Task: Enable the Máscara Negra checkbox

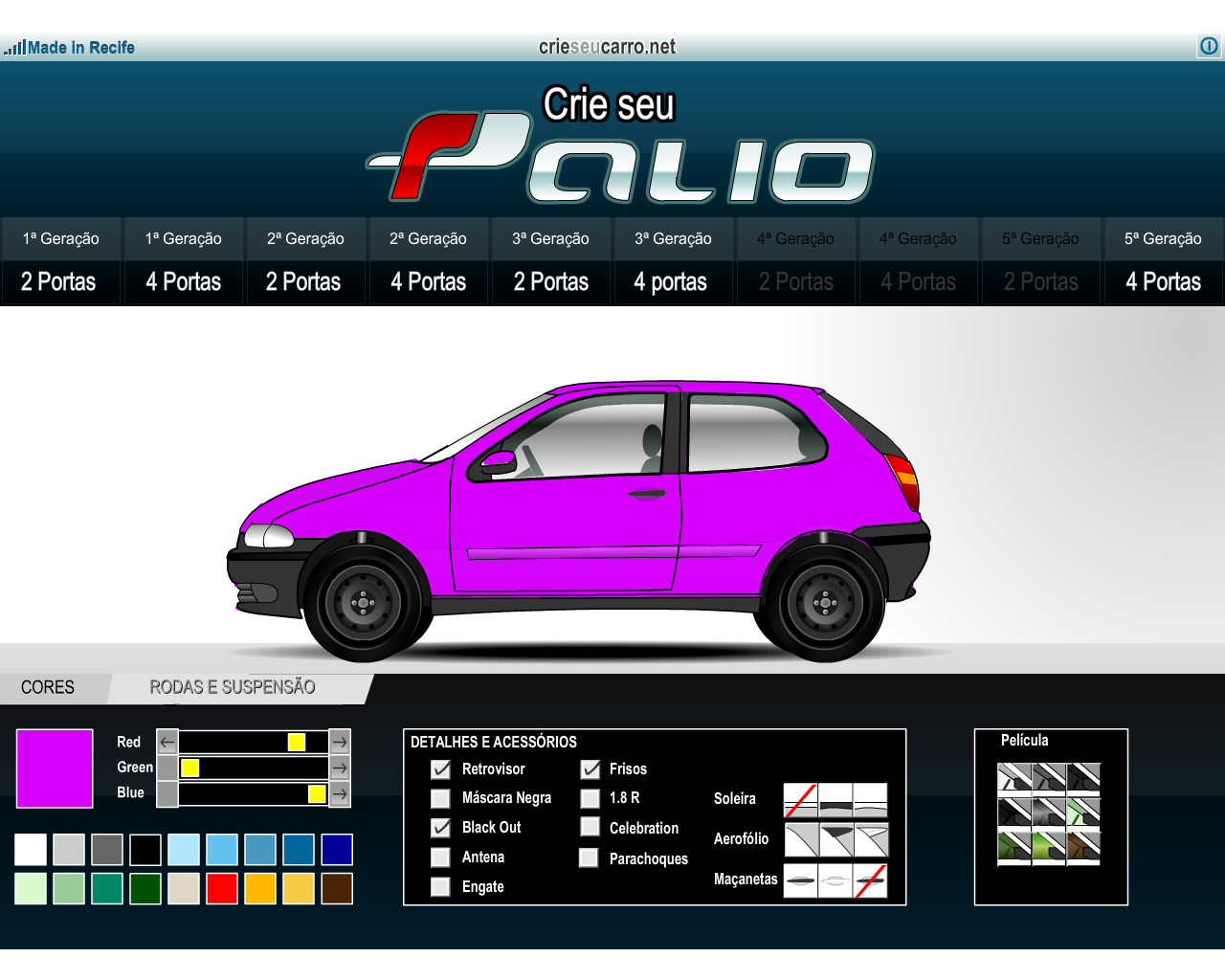Action: pos(441,798)
